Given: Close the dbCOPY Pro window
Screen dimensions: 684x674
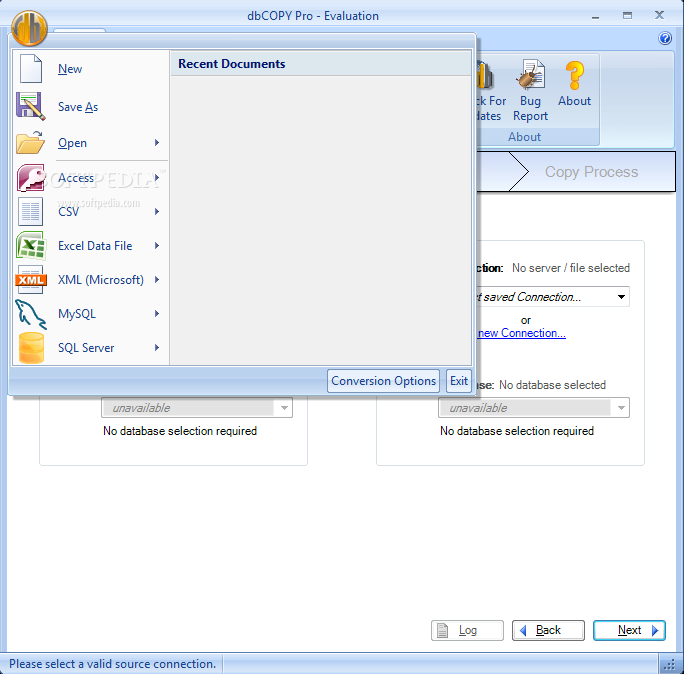Looking at the screenshot, I should coord(659,15).
